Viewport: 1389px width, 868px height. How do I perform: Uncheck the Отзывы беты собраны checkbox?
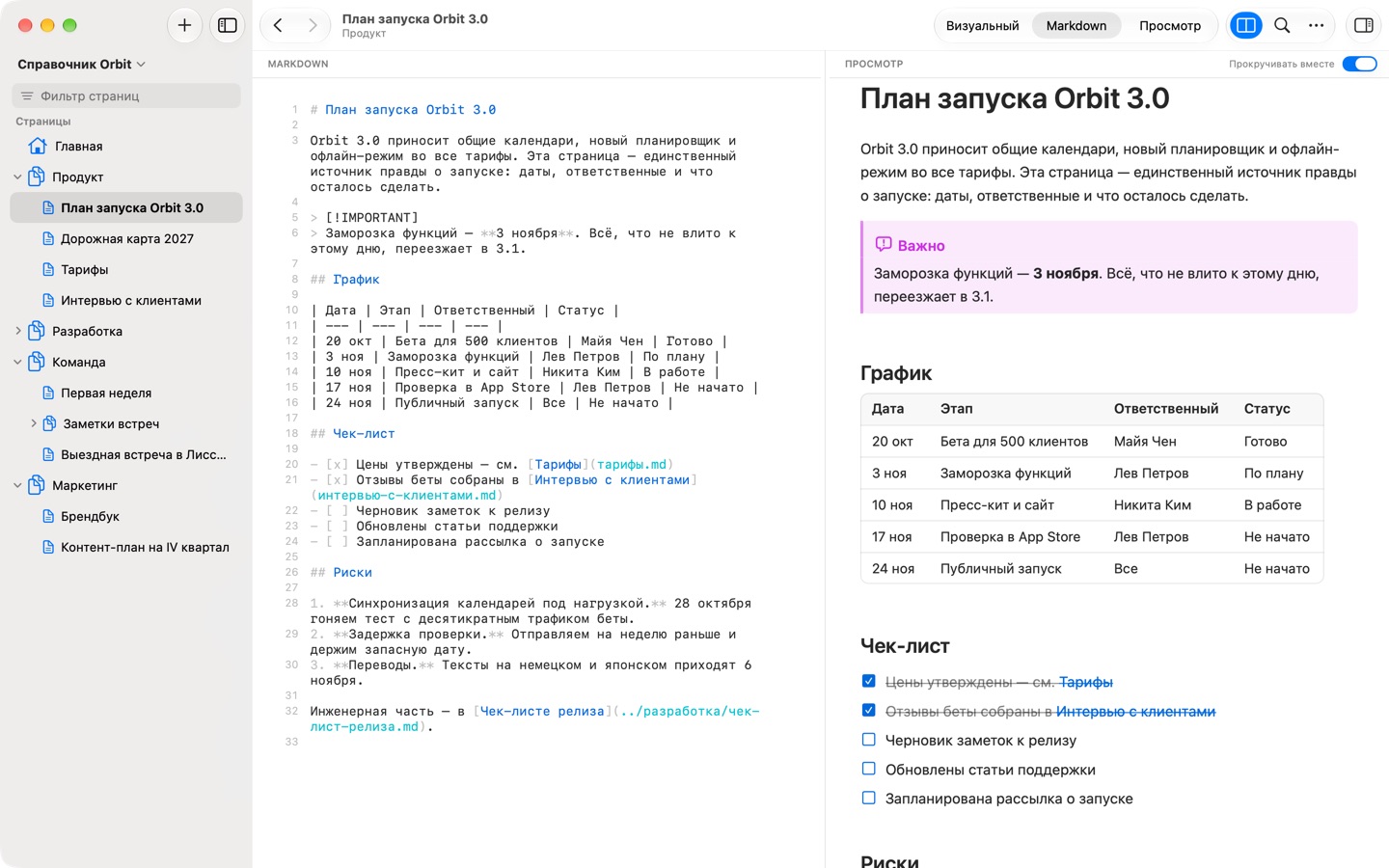click(868, 711)
